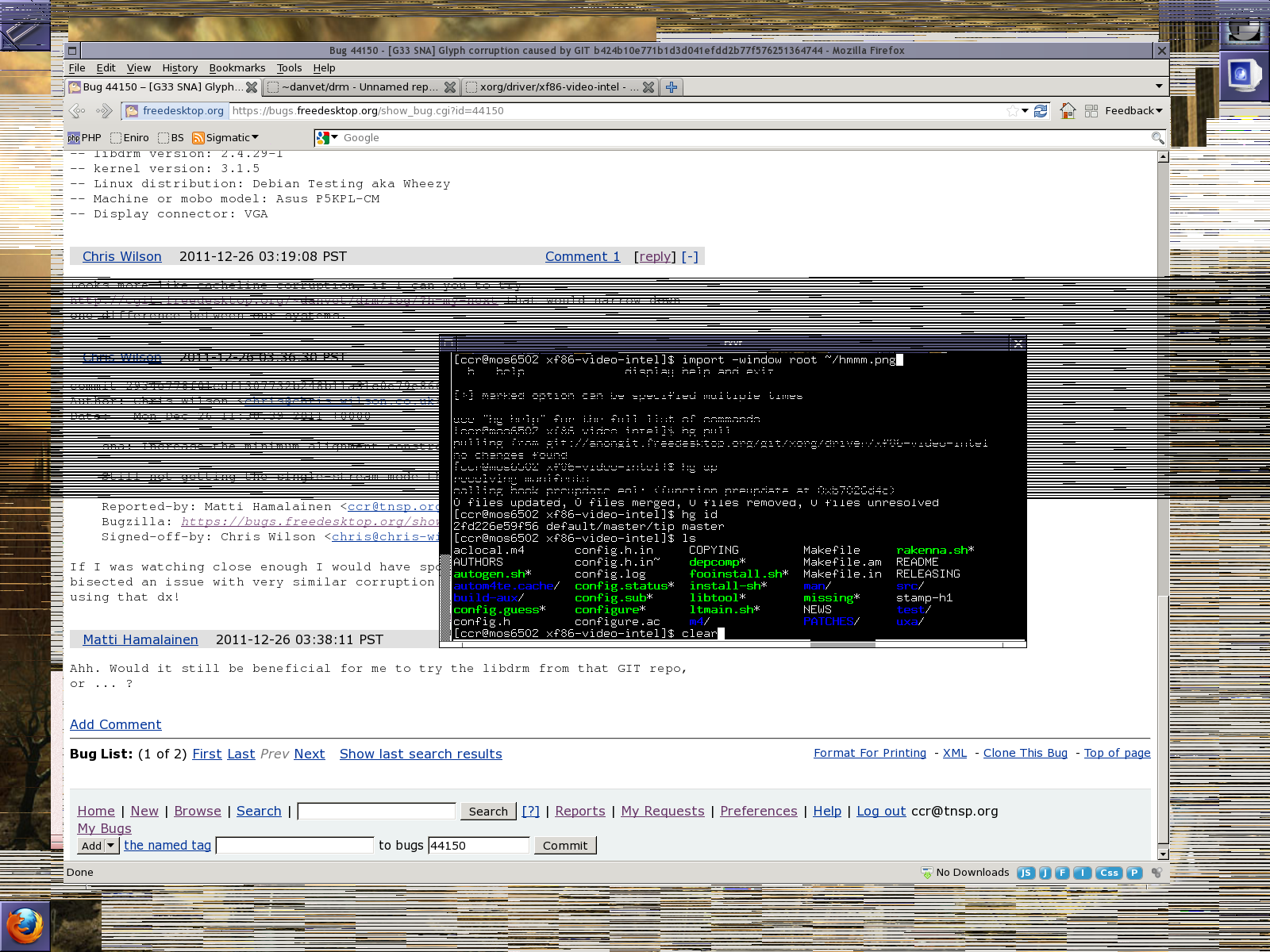
Task: Open the Add tag action dropdown
Action: point(98,846)
